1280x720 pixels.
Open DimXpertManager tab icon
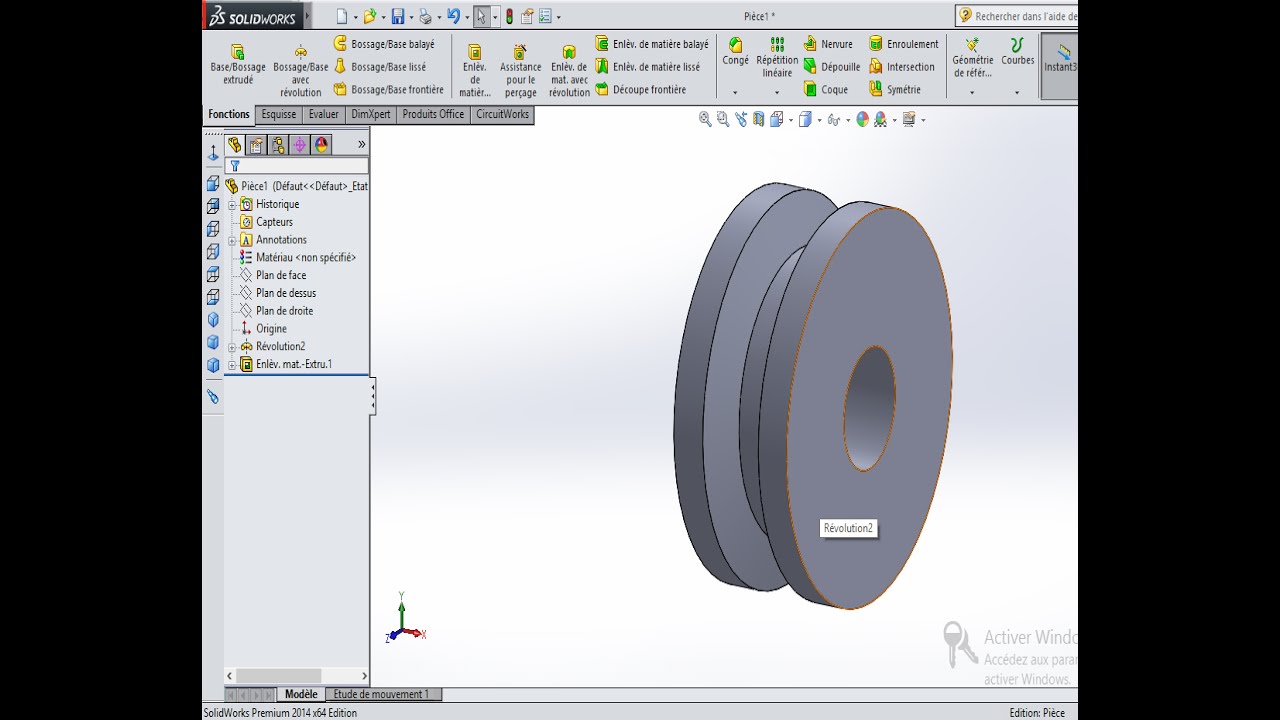click(x=299, y=145)
